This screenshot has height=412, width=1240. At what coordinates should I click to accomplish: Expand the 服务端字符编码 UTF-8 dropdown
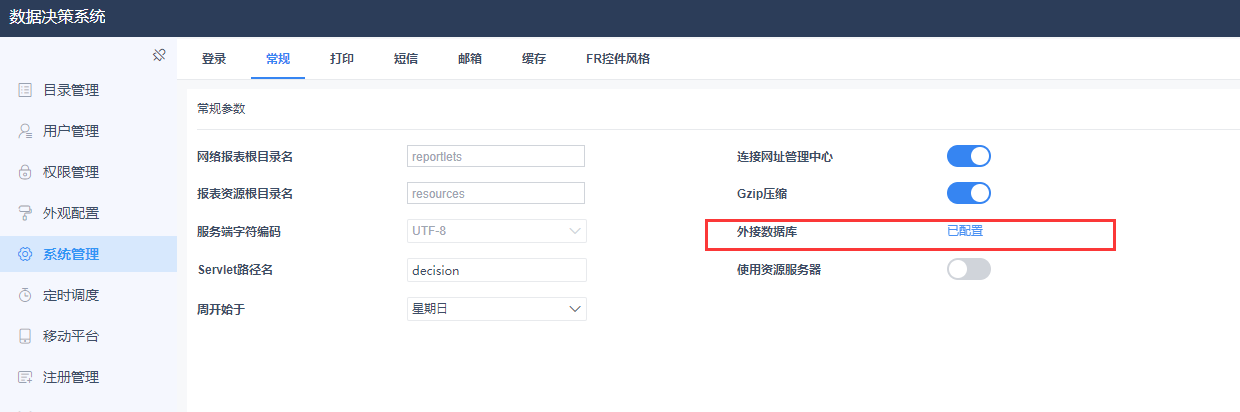tap(496, 231)
